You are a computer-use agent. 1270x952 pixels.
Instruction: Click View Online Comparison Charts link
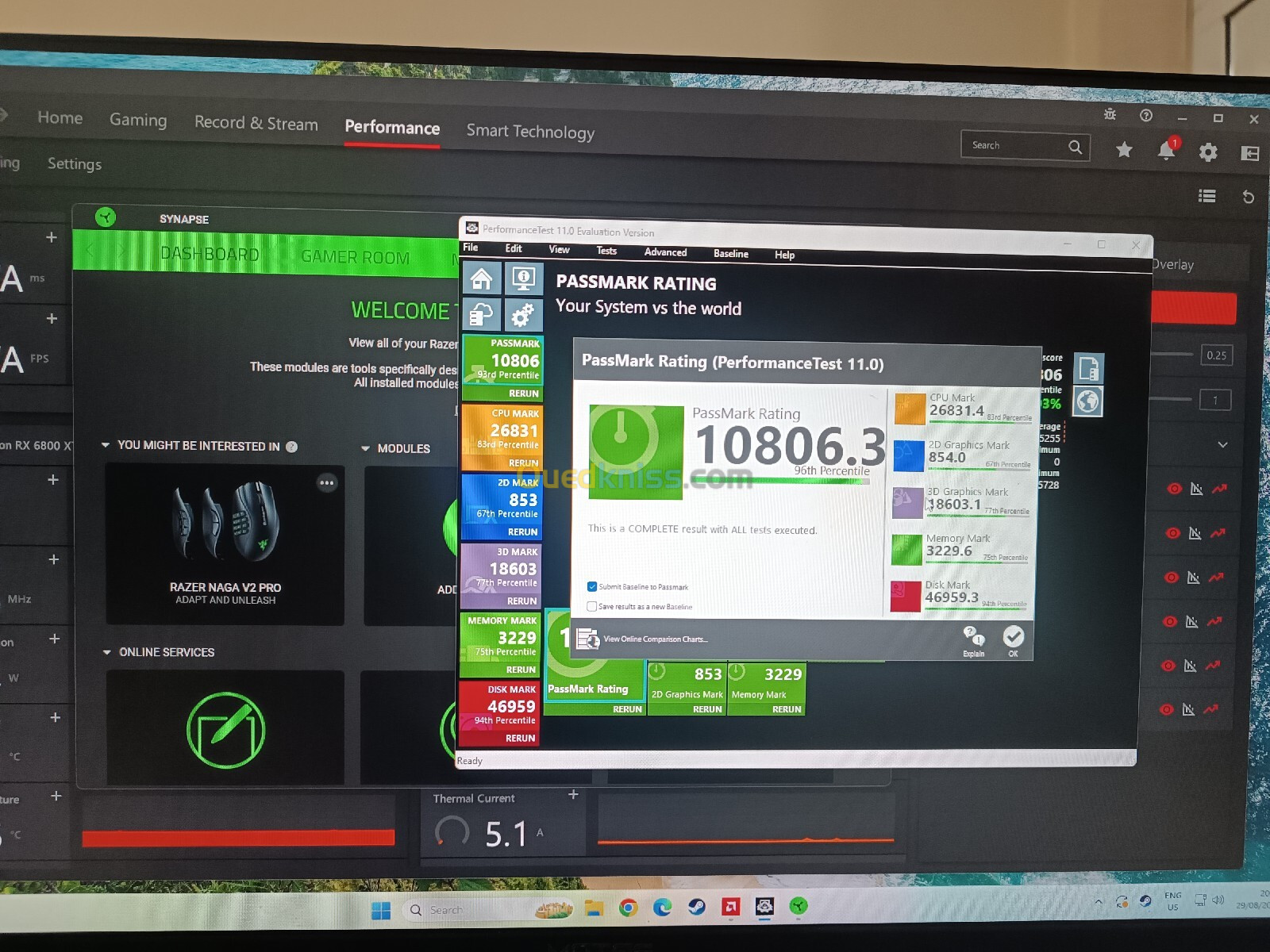656,639
